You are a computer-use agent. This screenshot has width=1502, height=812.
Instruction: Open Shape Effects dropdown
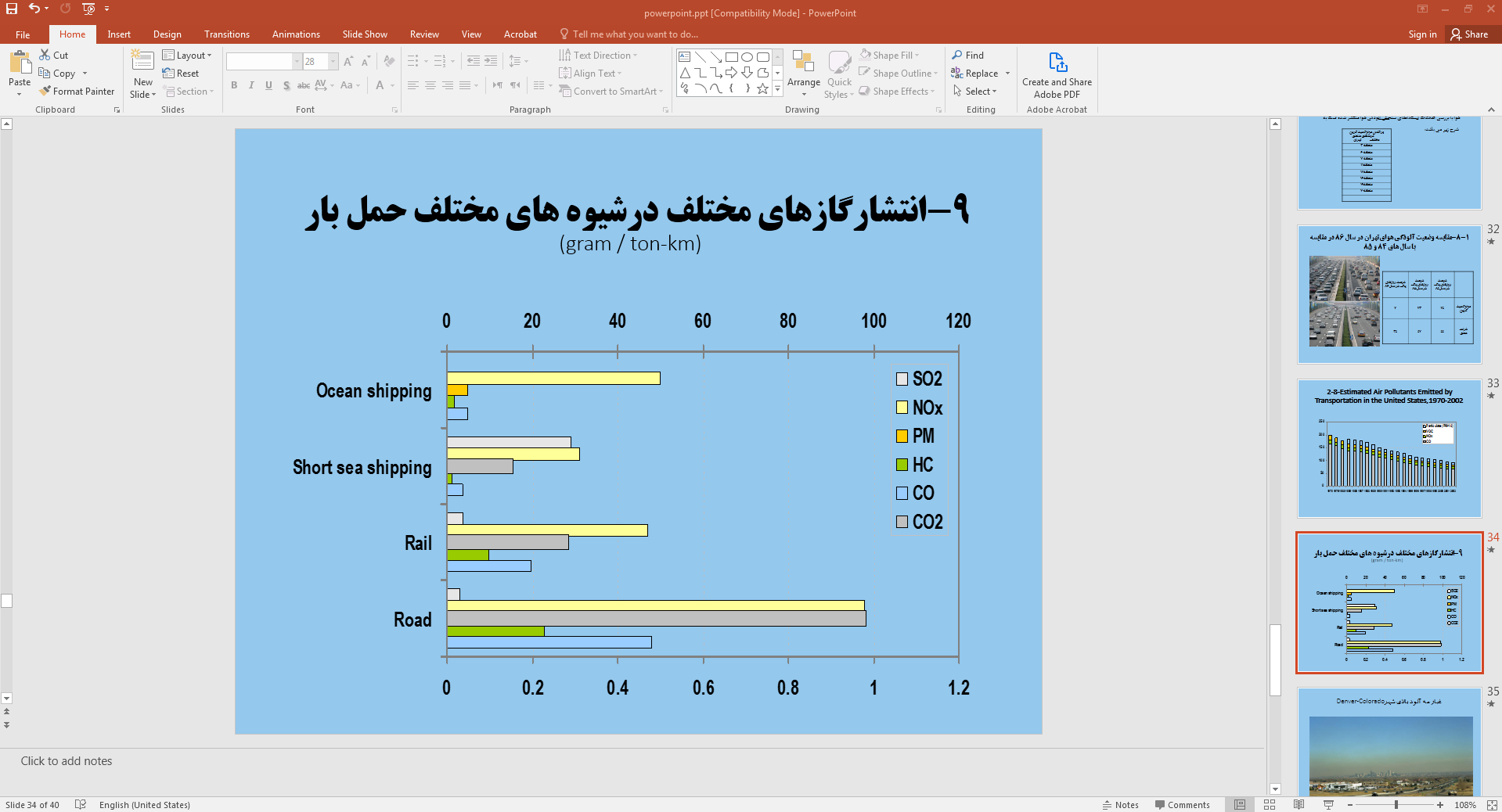897,91
